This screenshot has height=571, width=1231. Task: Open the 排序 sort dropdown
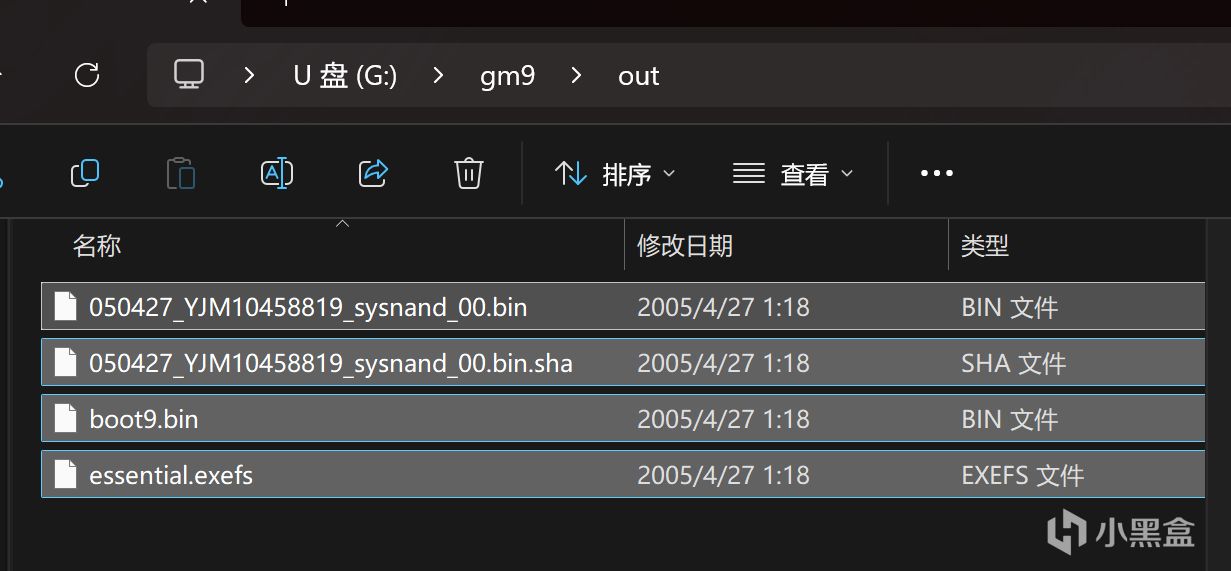pos(615,174)
